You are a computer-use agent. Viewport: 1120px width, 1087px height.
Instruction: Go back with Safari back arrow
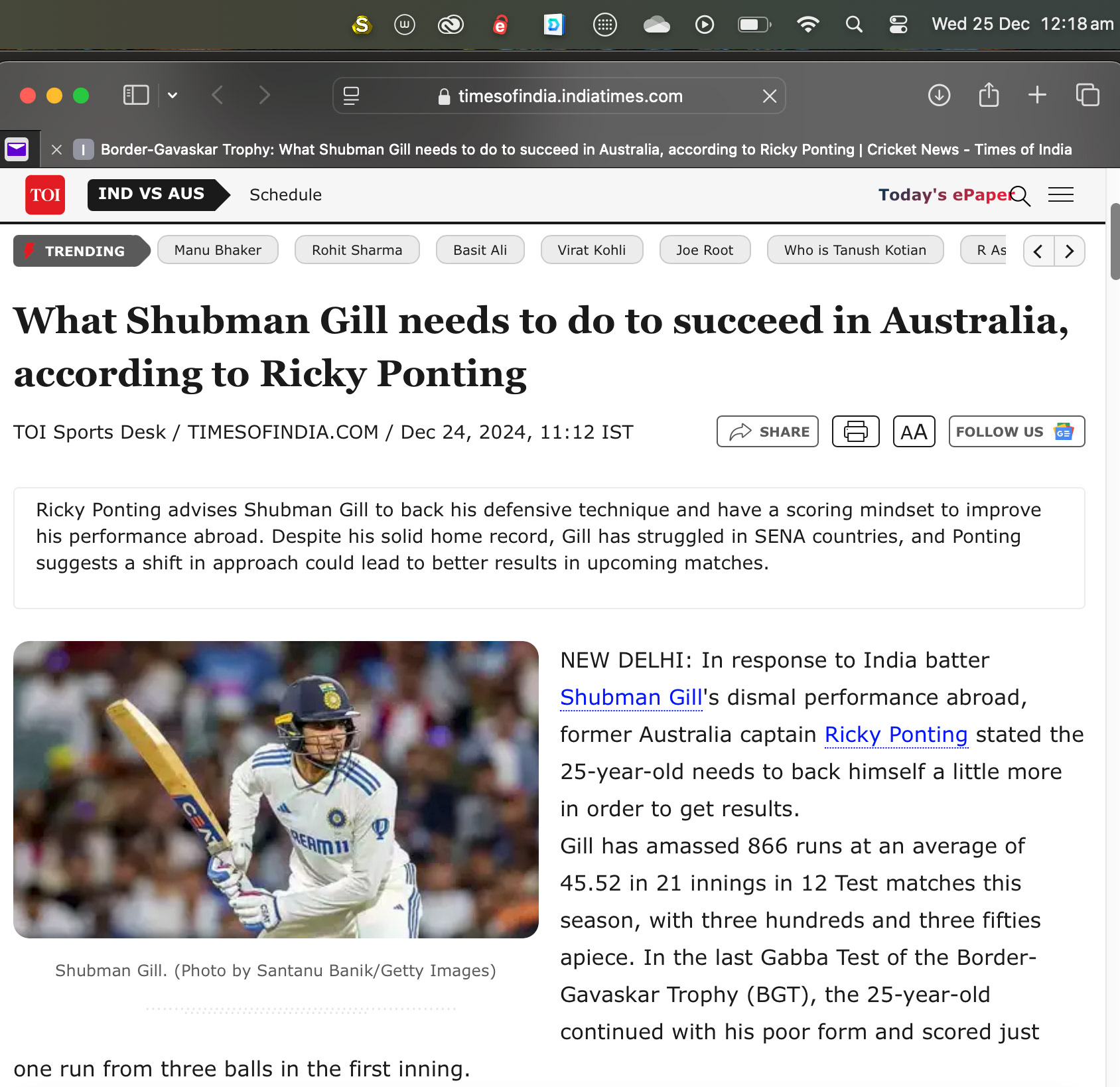coord(217,96)
